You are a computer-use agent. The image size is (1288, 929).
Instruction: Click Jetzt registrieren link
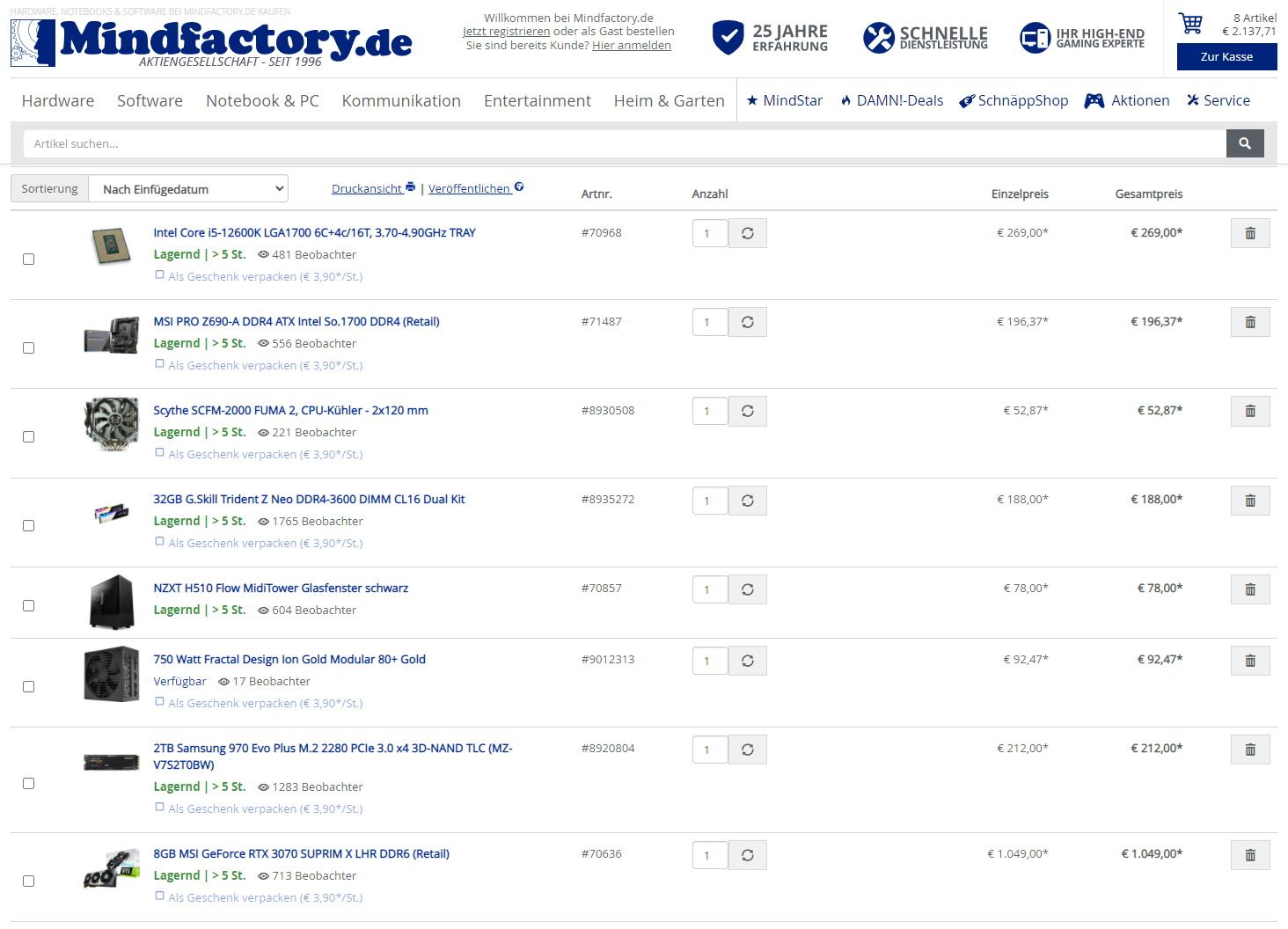tap(507, 31)
